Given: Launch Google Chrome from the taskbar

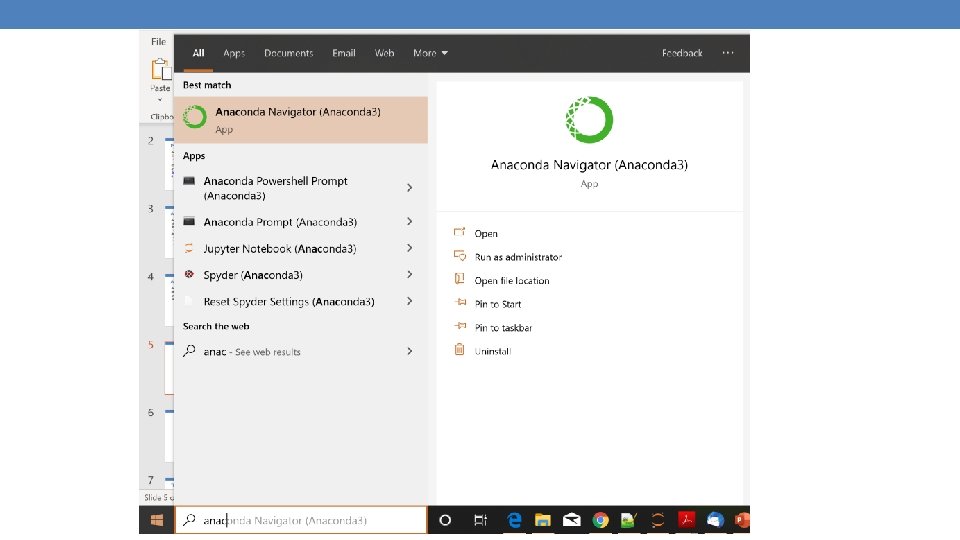Looking at the screenshot, I should click(601, 520).
